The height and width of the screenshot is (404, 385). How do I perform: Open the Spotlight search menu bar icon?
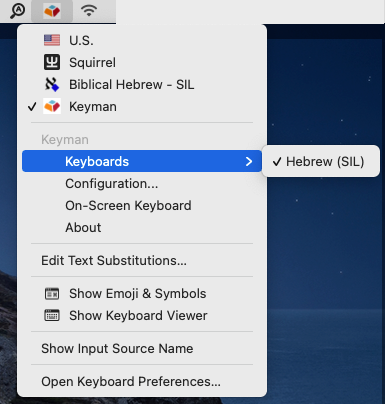point(17,11)
